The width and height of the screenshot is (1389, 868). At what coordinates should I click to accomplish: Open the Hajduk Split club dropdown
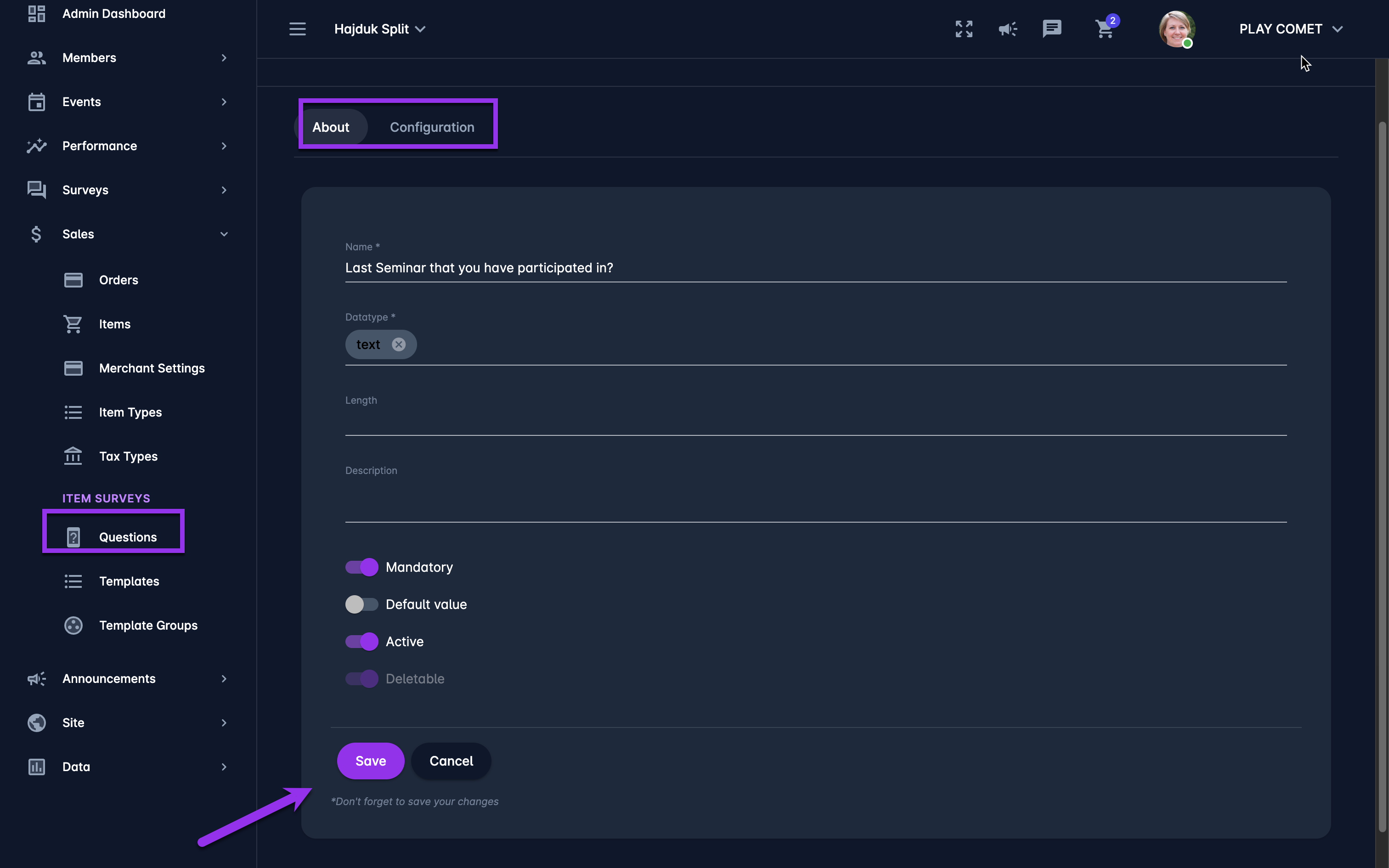tap(379, 28)
